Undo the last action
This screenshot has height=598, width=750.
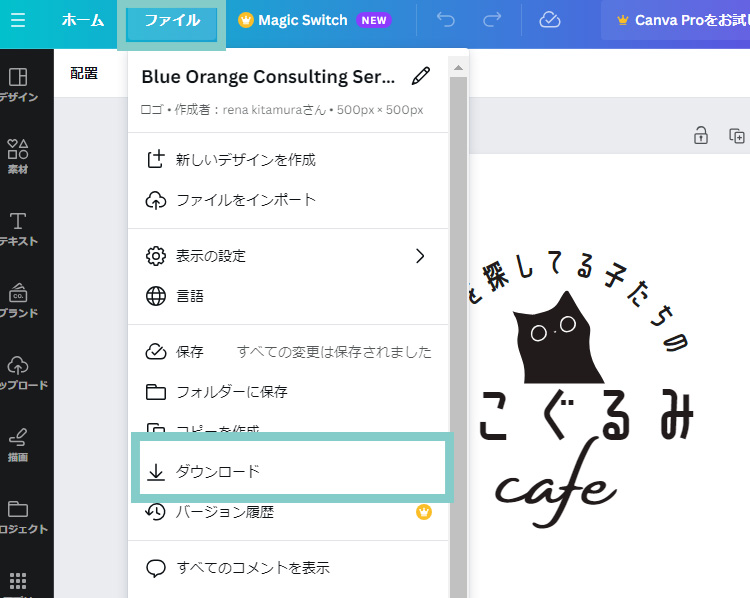445,20
